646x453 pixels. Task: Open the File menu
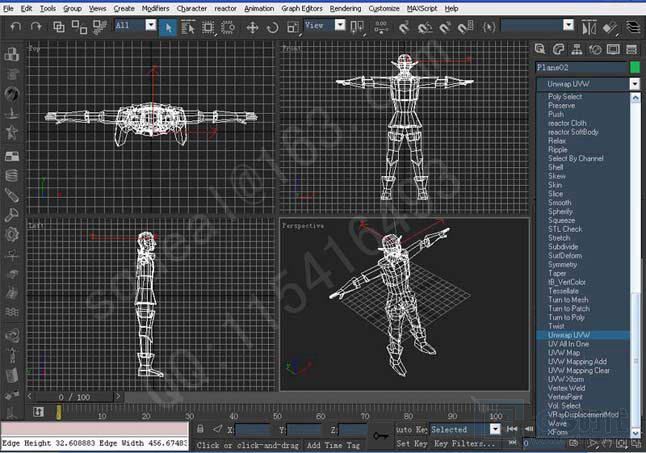tap(8, 8)
